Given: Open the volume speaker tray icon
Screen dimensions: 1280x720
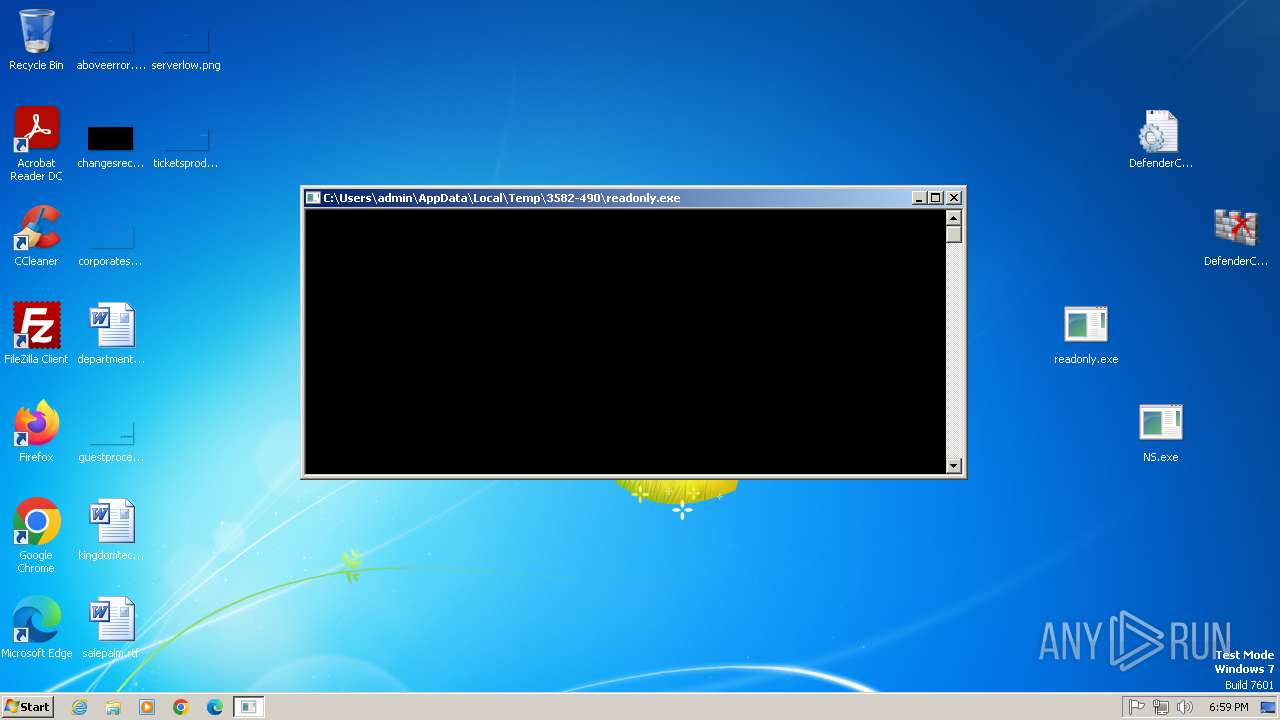Looking at the screenshot, I should pyautogui.click(x=1185, y=707).
